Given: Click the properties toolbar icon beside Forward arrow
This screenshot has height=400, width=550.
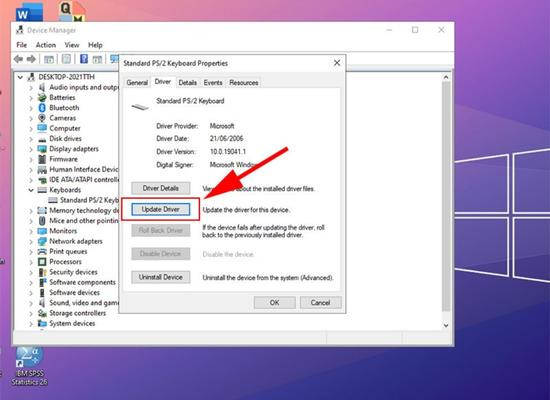Looking at the screenshot, I should pos(49,59).
